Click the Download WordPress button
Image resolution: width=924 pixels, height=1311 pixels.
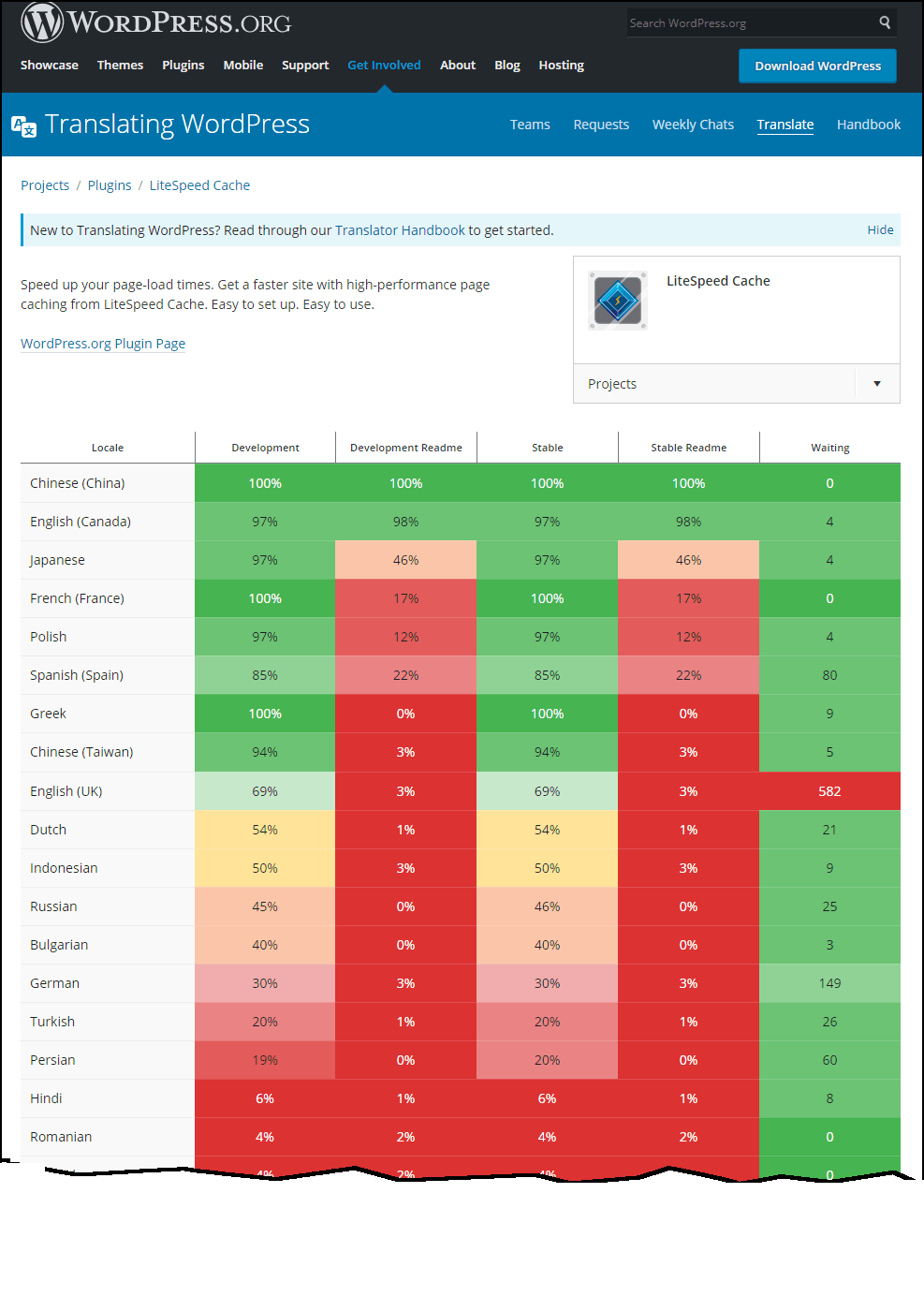pos(816,66)
